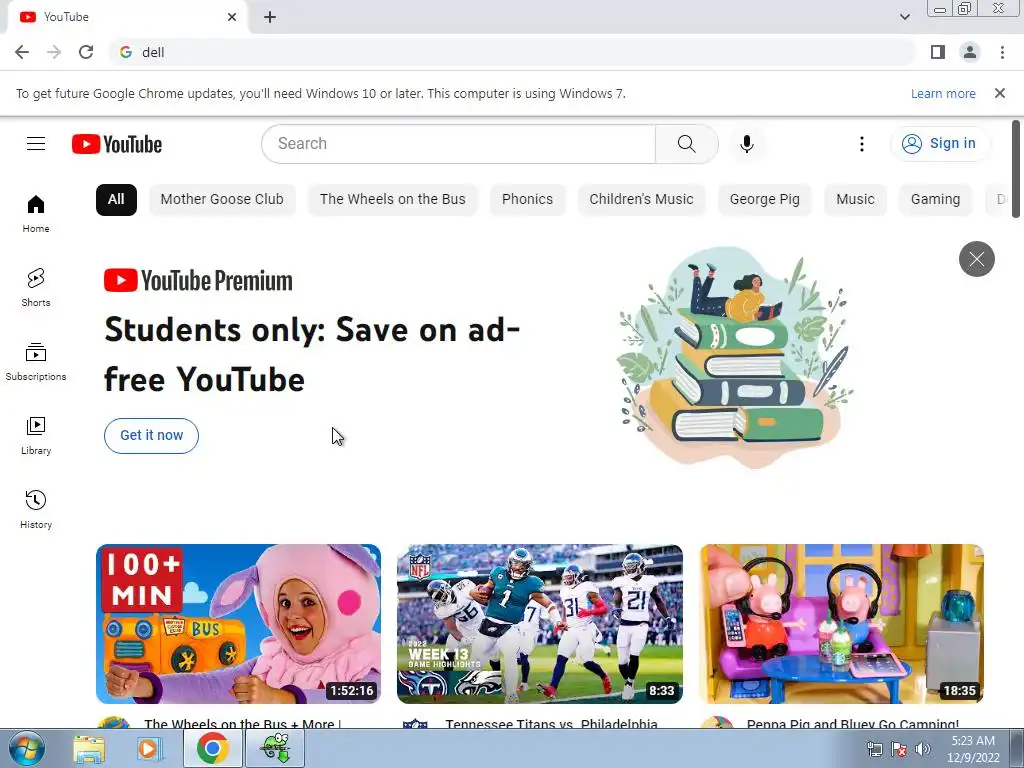1024x768 pixels.
Task: Click the YouTube Premium logo in banner
Action: [198, 281]
